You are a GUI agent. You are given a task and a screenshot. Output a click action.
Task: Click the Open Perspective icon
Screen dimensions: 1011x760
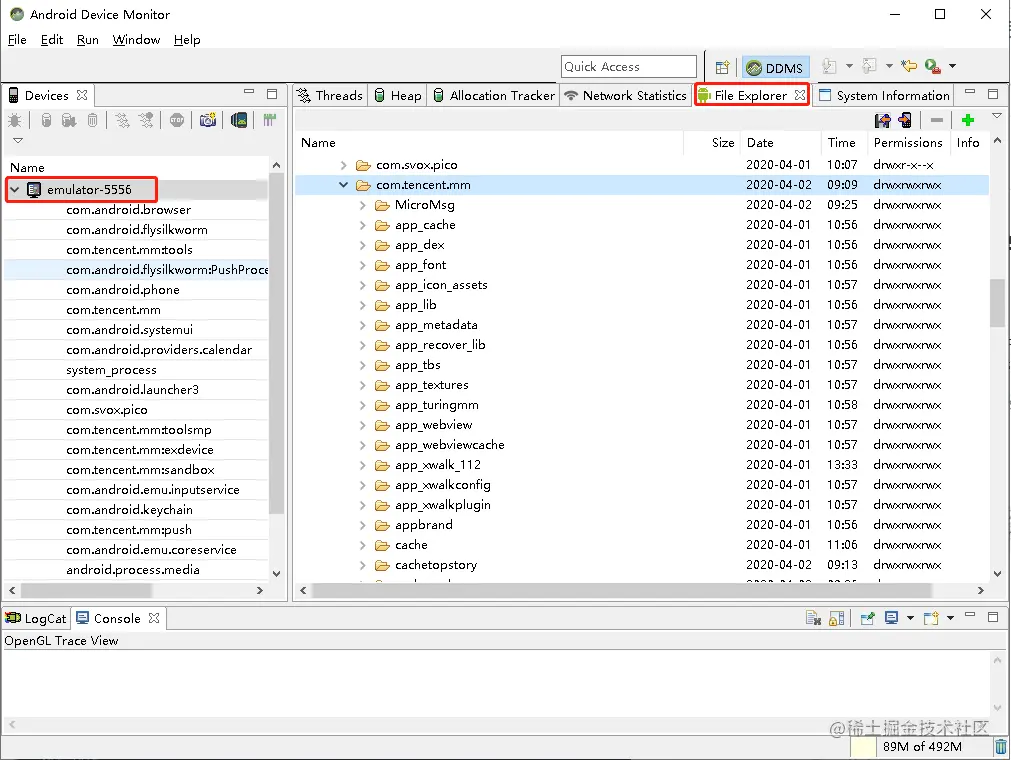click(x=722, y=67)
